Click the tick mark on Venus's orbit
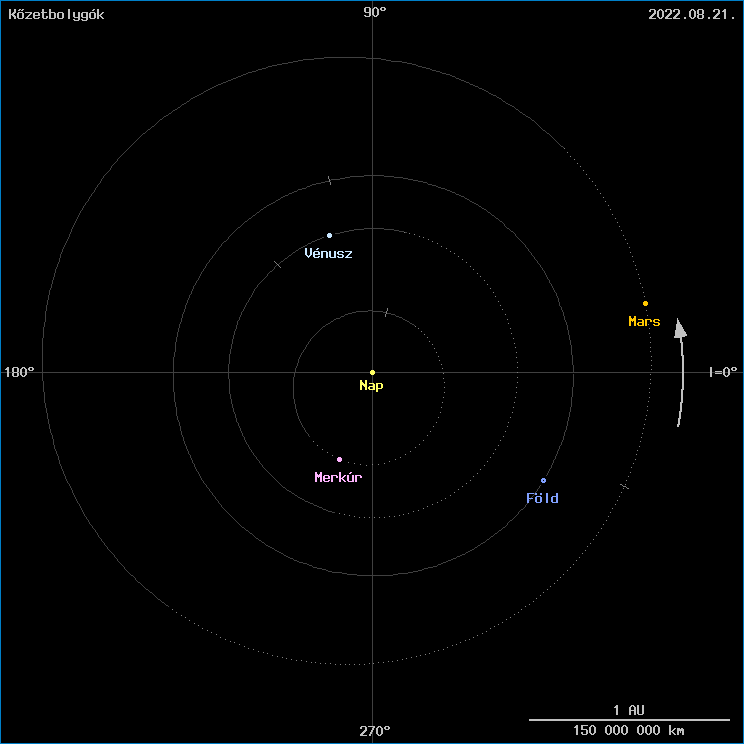The image size is (744, 744). point(278,264)
